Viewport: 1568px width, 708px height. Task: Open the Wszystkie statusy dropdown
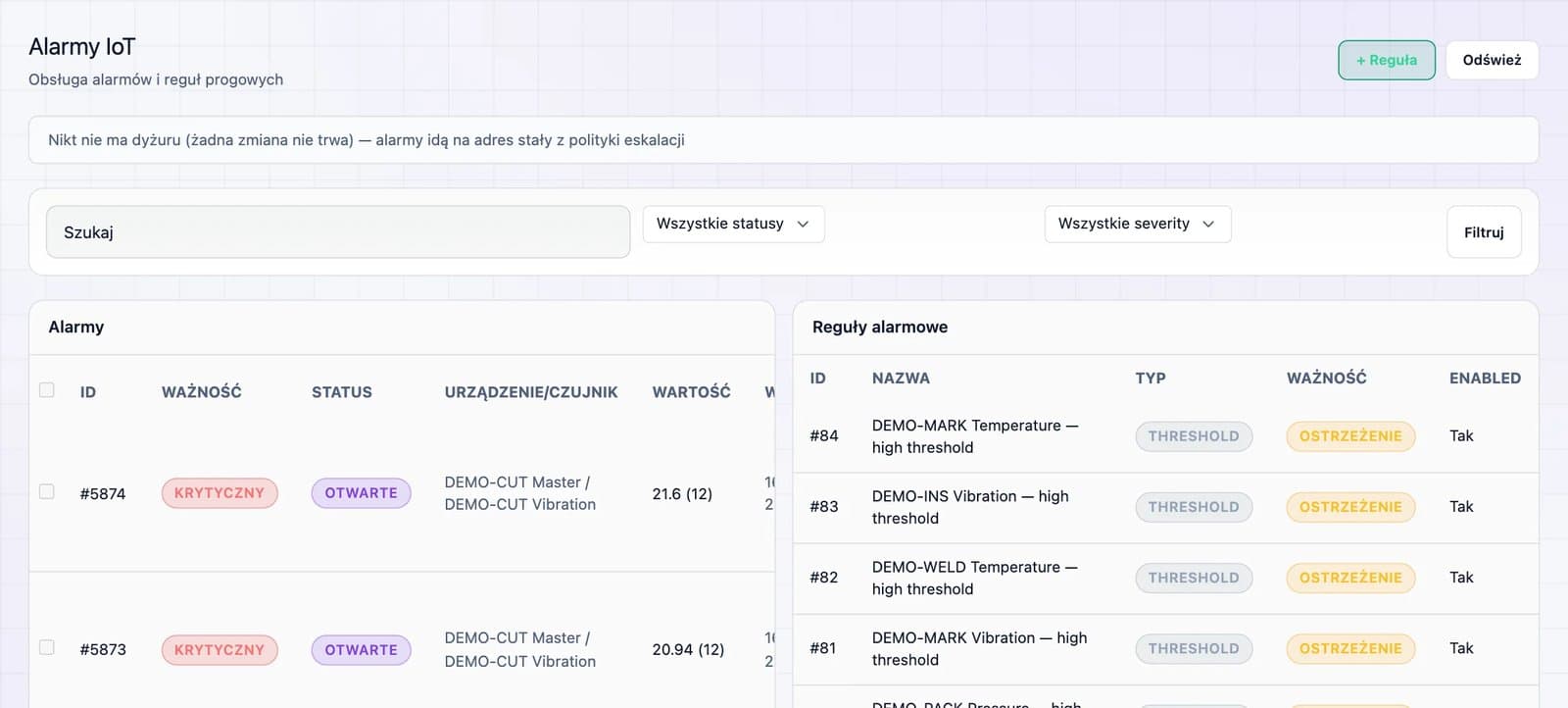click(733, 224)
